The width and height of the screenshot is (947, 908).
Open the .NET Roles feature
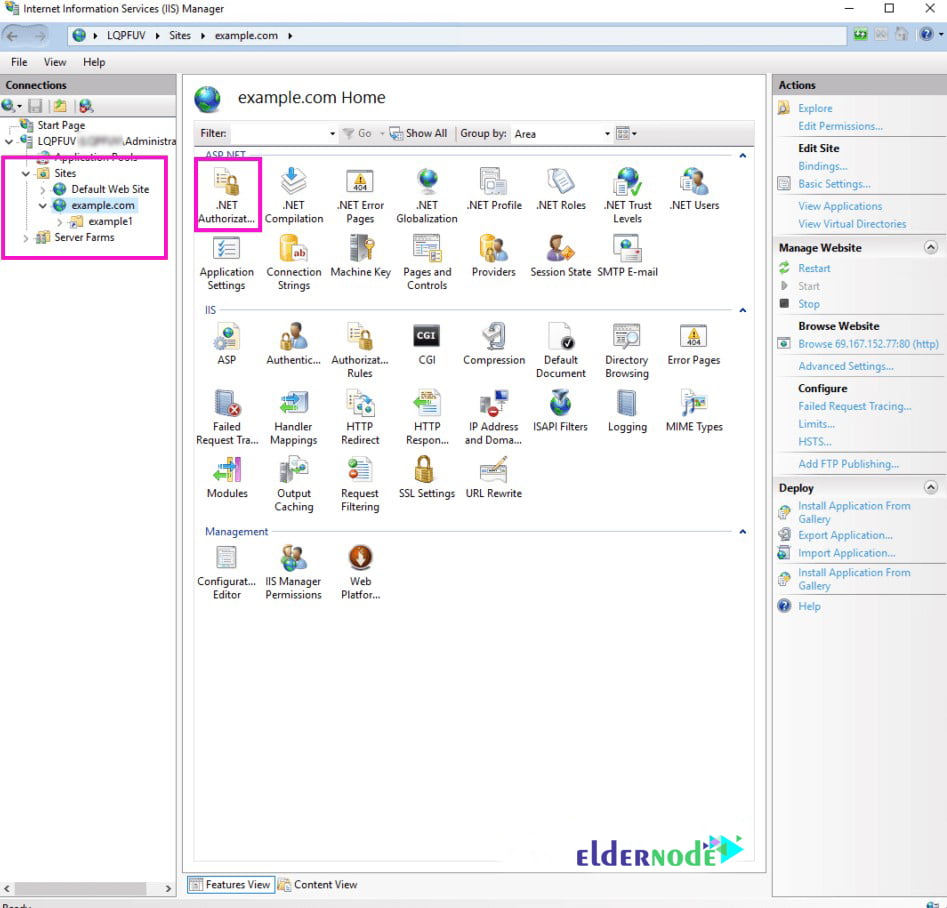coord(561,188)
